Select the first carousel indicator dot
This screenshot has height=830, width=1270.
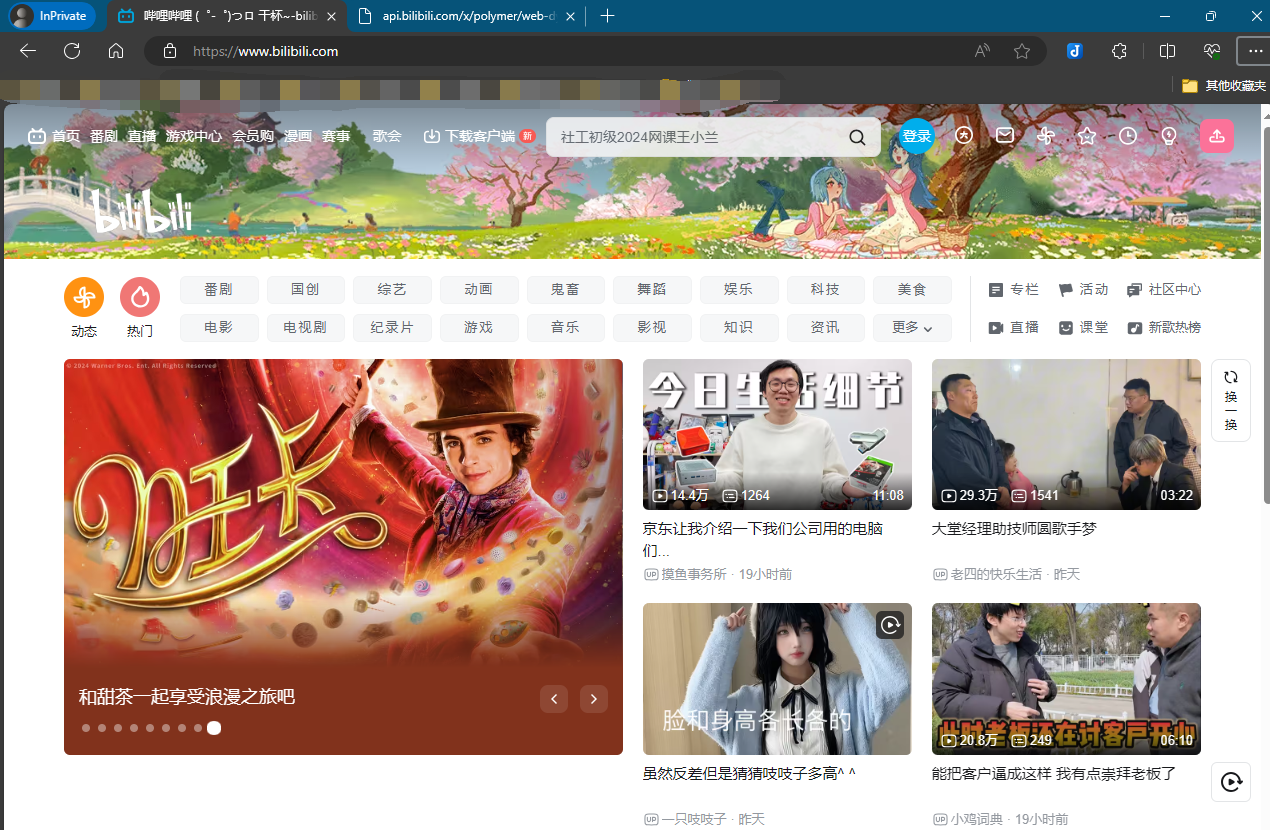click(86, 728)
